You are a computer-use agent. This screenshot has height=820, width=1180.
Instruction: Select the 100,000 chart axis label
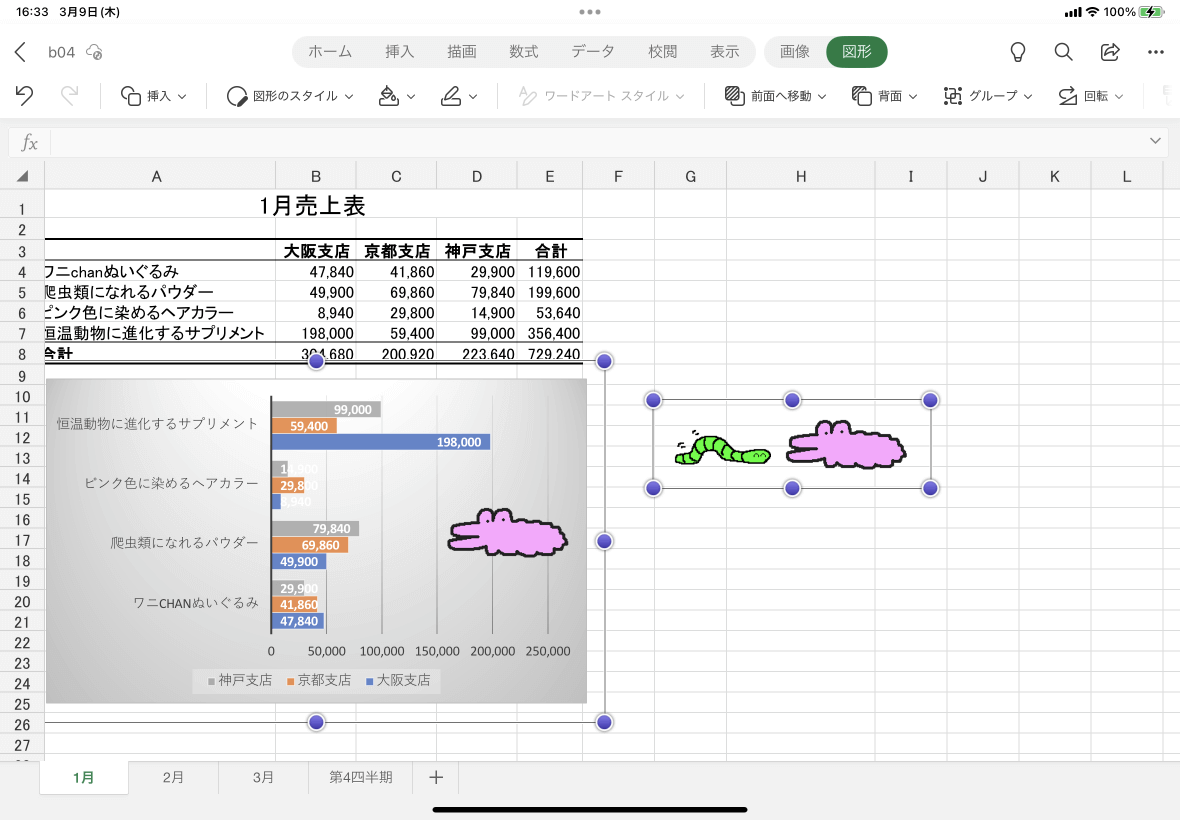pos(382,651)
